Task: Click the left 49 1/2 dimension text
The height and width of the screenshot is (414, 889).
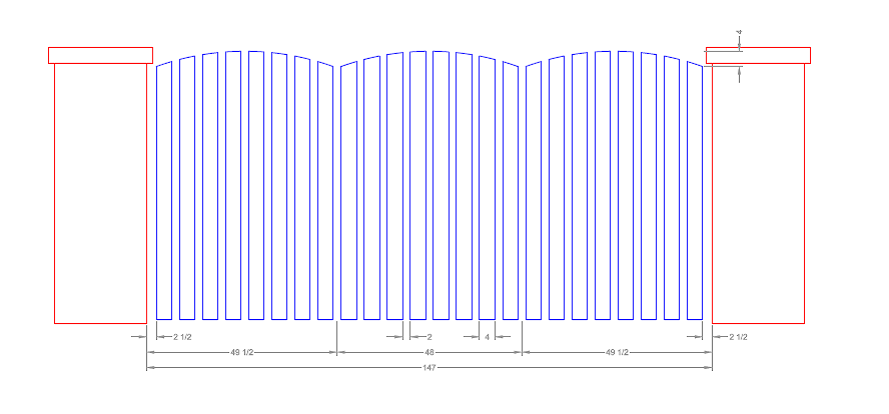Action: coord(242,352)
